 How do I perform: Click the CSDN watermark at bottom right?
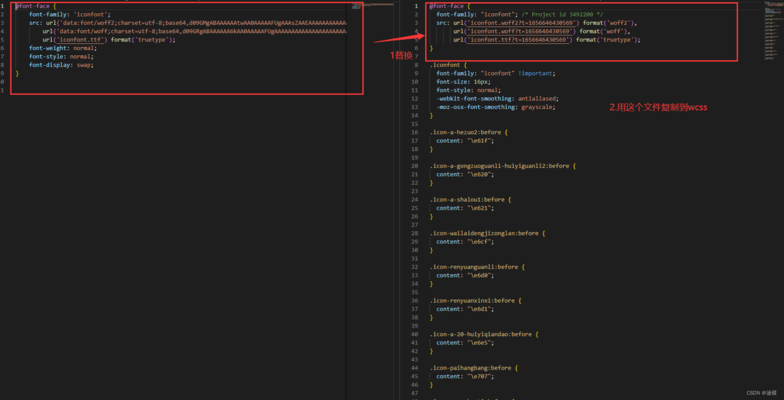coord(757,393)
